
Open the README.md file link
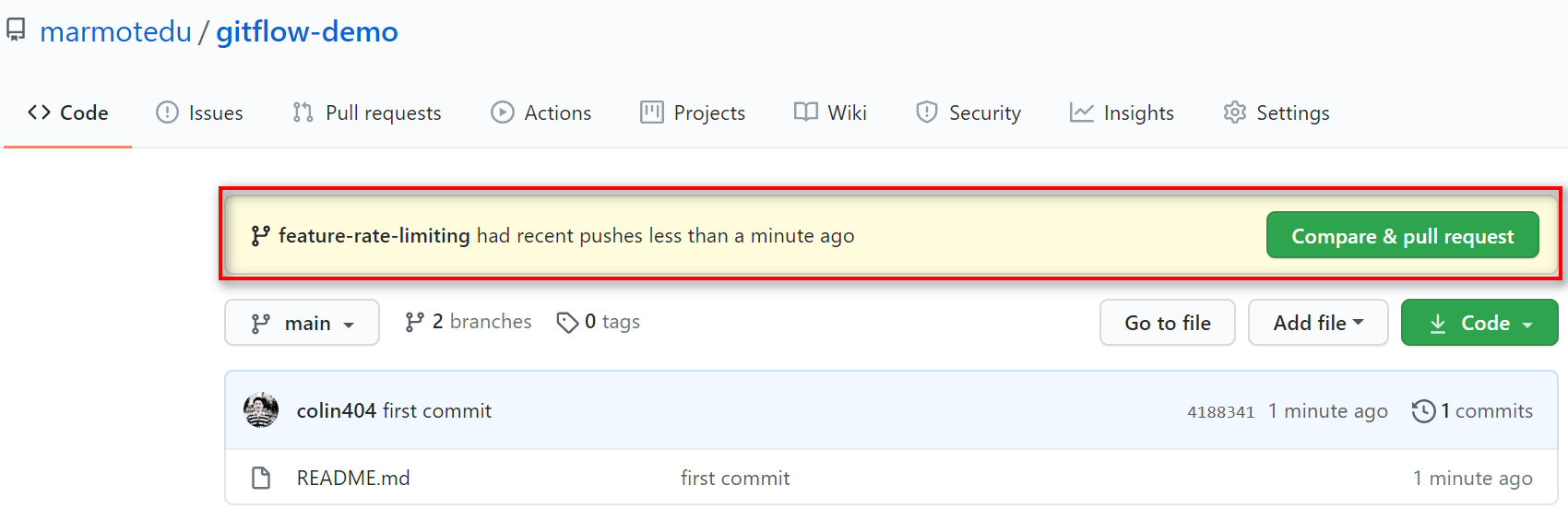353,478
